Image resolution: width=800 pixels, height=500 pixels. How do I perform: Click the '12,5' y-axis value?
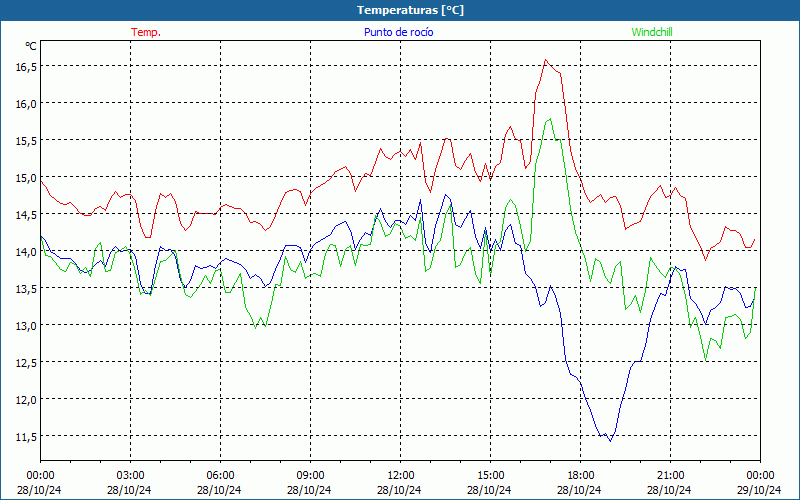(27, 362)
